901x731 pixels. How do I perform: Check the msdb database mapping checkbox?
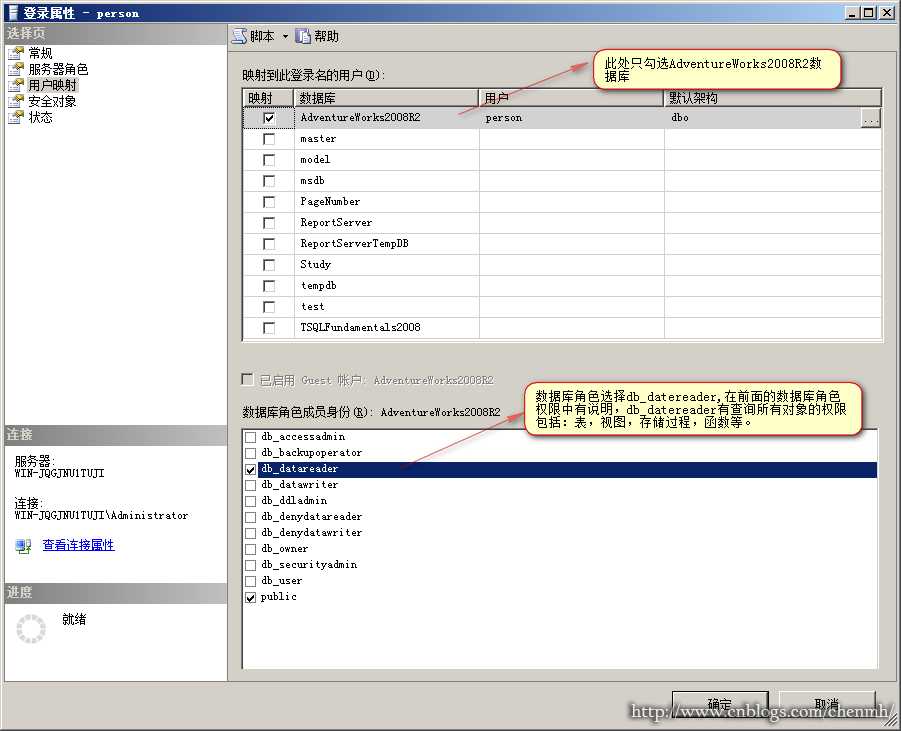pos(268,181)
